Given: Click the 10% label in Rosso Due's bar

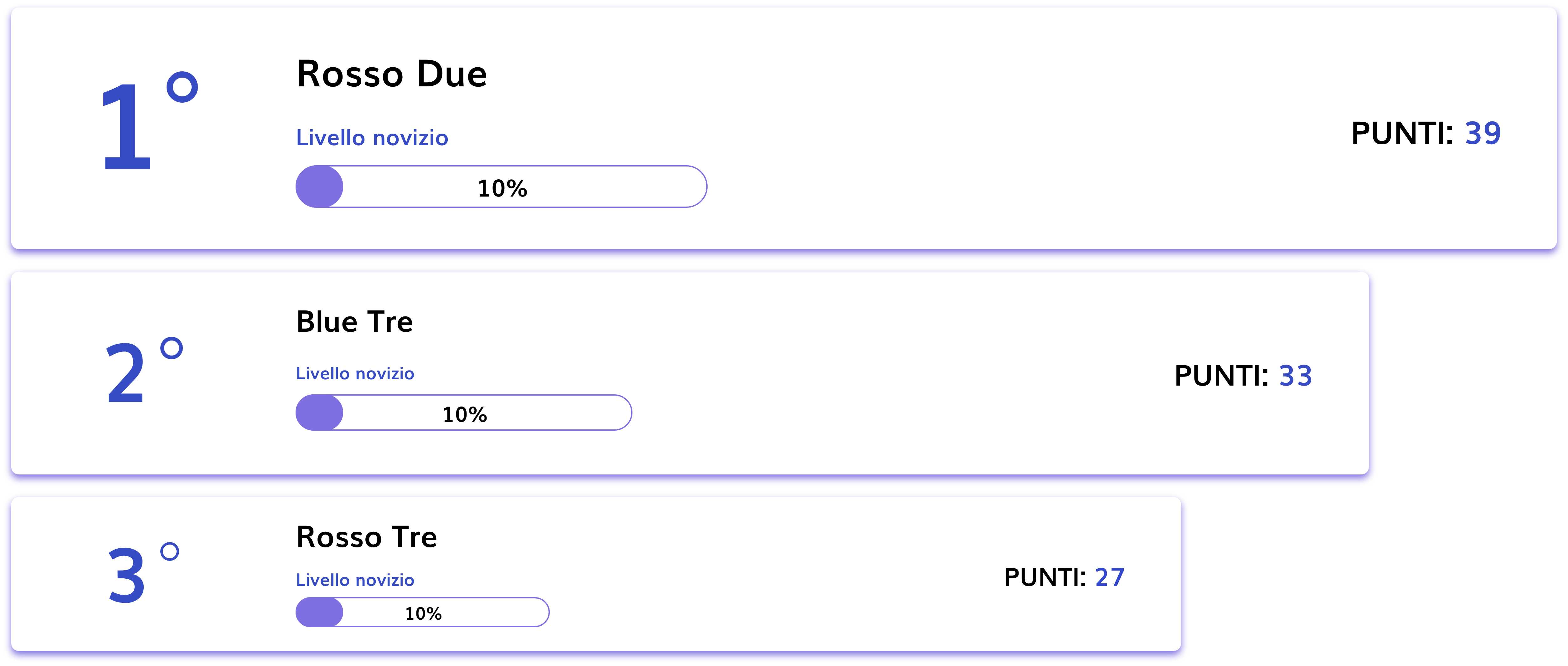Looking at the screenshot, I should click(x=502, y=188).
